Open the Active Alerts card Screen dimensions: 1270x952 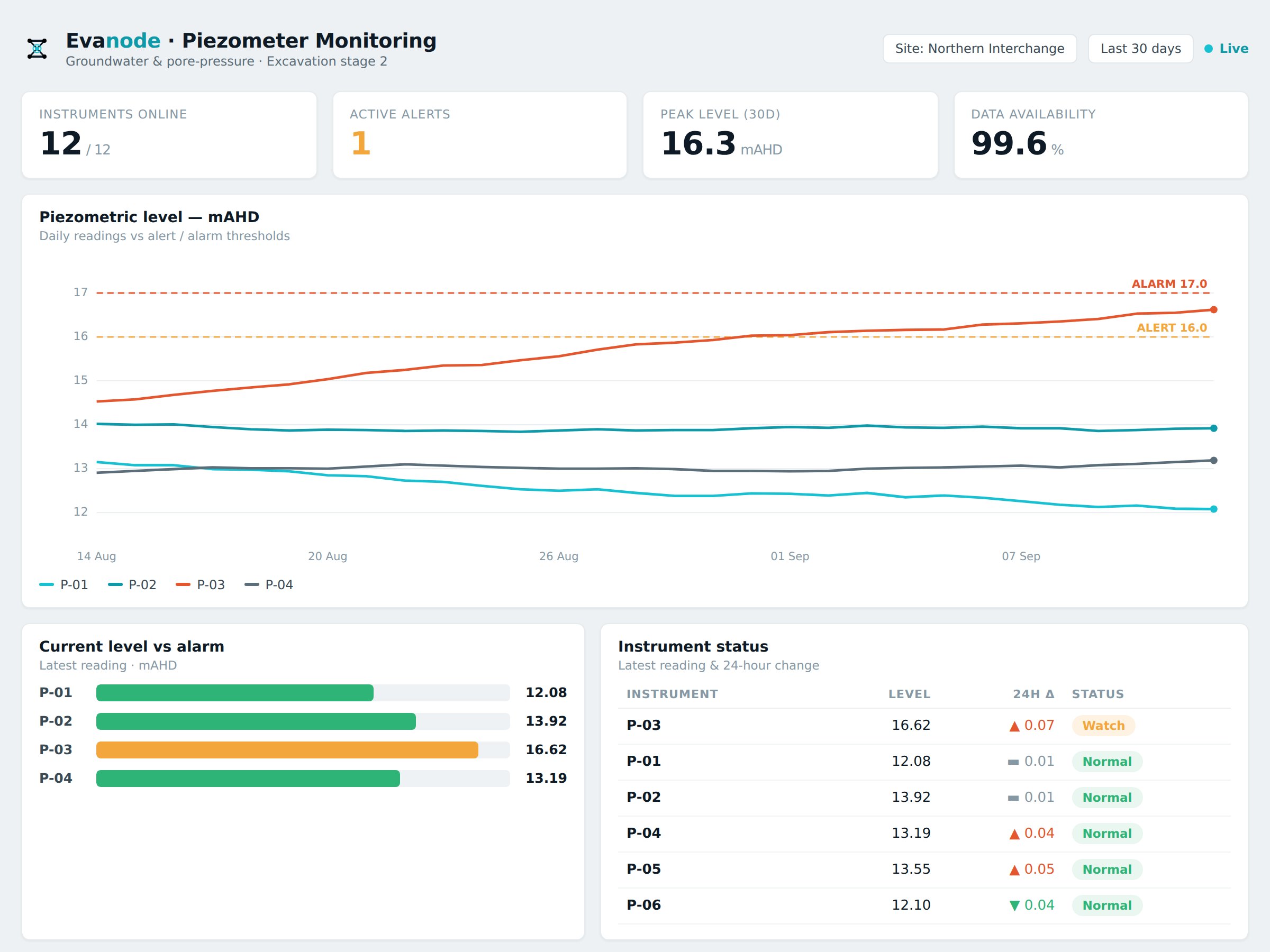[x=479, y=135]
